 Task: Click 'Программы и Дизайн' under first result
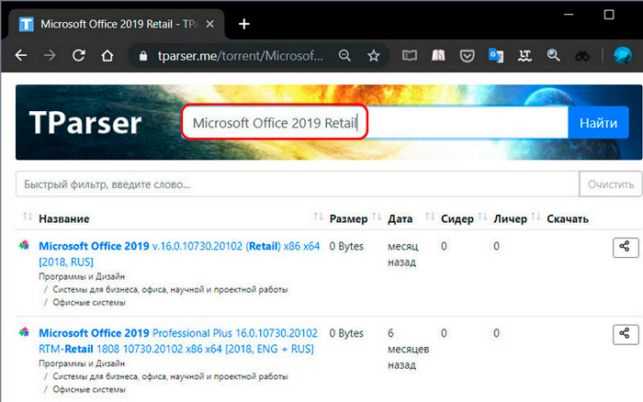[82, 276]
